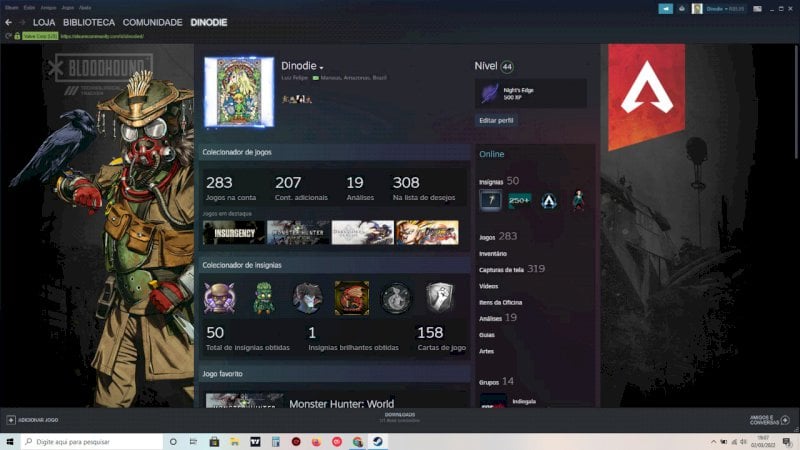Open Steam from Windows taskbar
800x450 pixels.
point(378,442)
